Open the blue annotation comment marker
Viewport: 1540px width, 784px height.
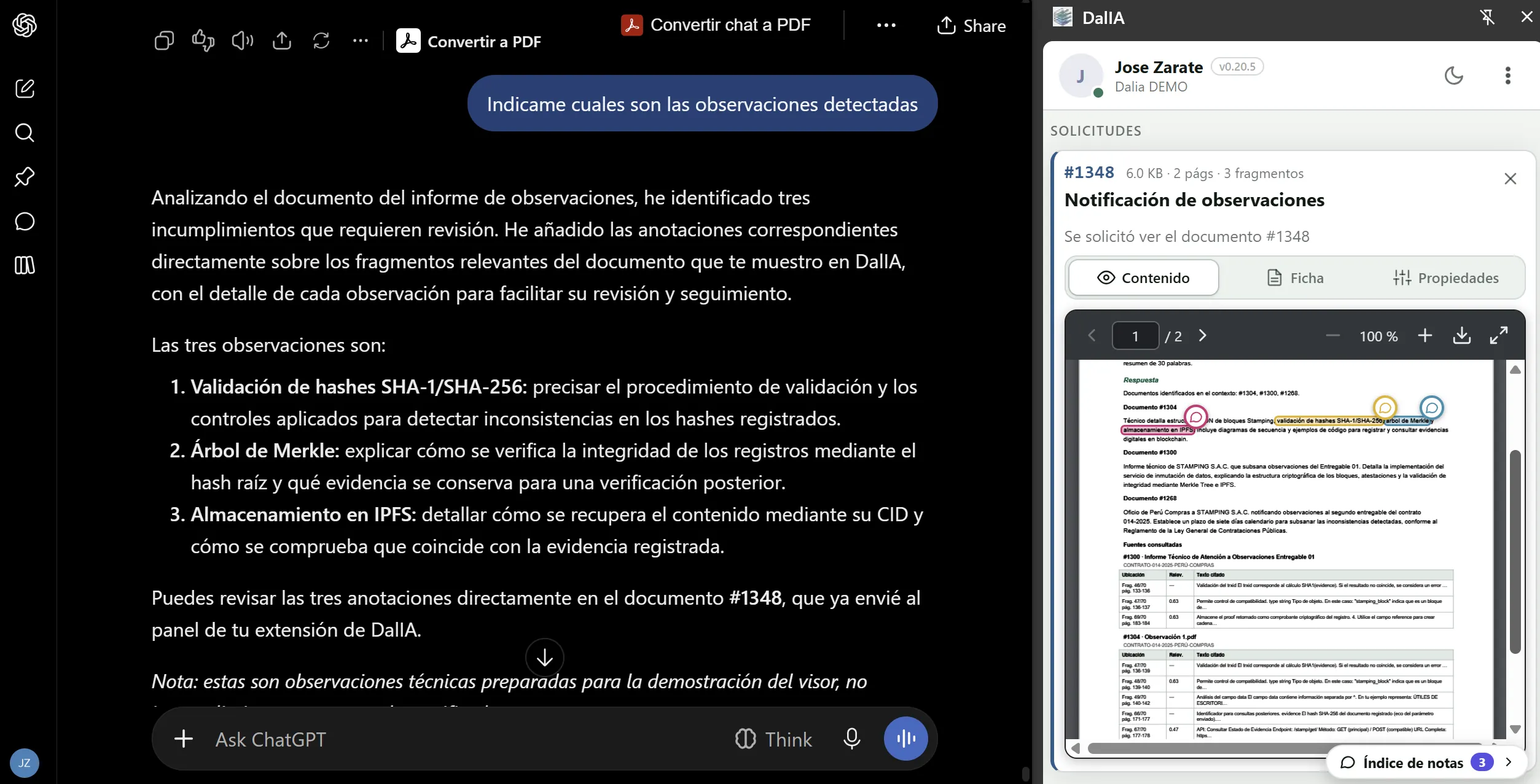pos(1431,408)
